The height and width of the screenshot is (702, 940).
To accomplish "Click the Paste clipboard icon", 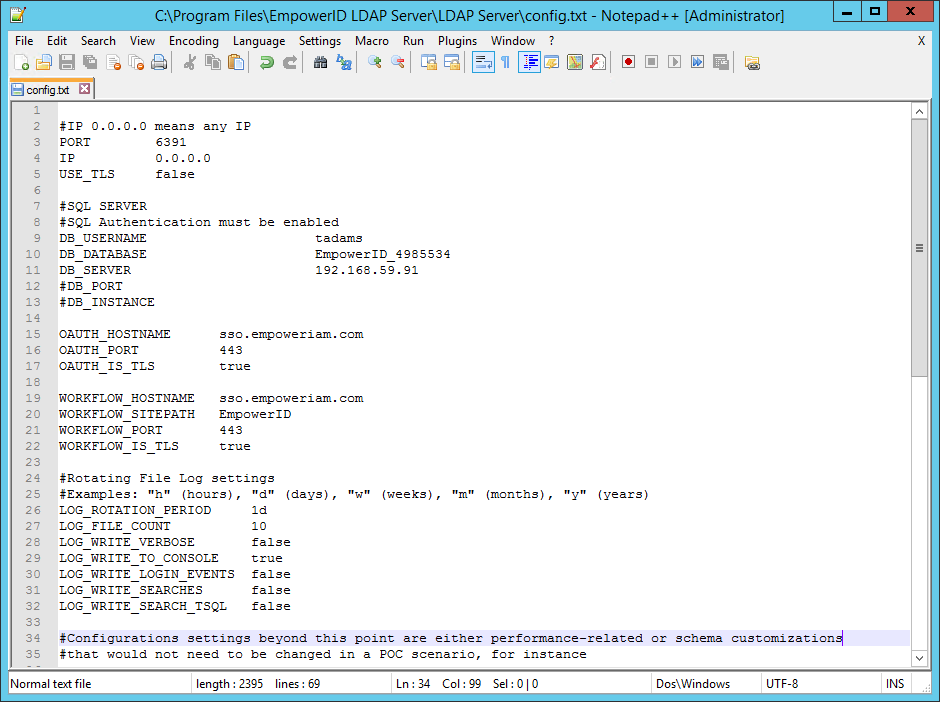I will click(236, 63).
